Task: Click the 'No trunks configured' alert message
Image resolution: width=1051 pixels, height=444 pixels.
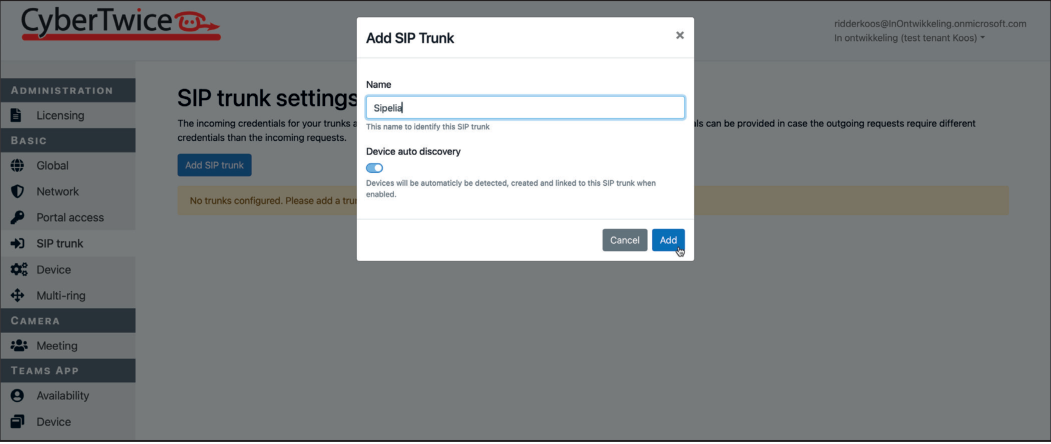Action: pyautogui.click(x=593, y=201)
